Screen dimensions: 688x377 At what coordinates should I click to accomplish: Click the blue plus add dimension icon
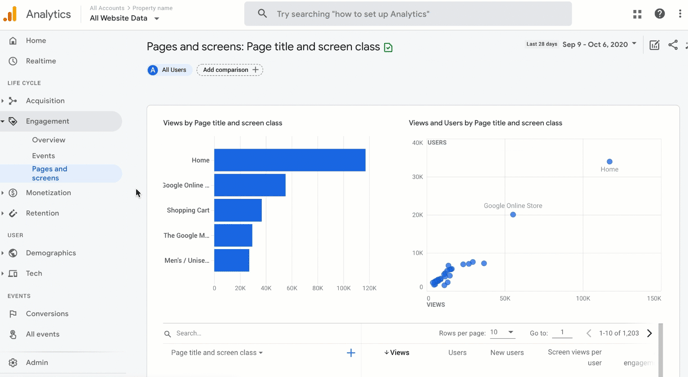click(351, 353)
